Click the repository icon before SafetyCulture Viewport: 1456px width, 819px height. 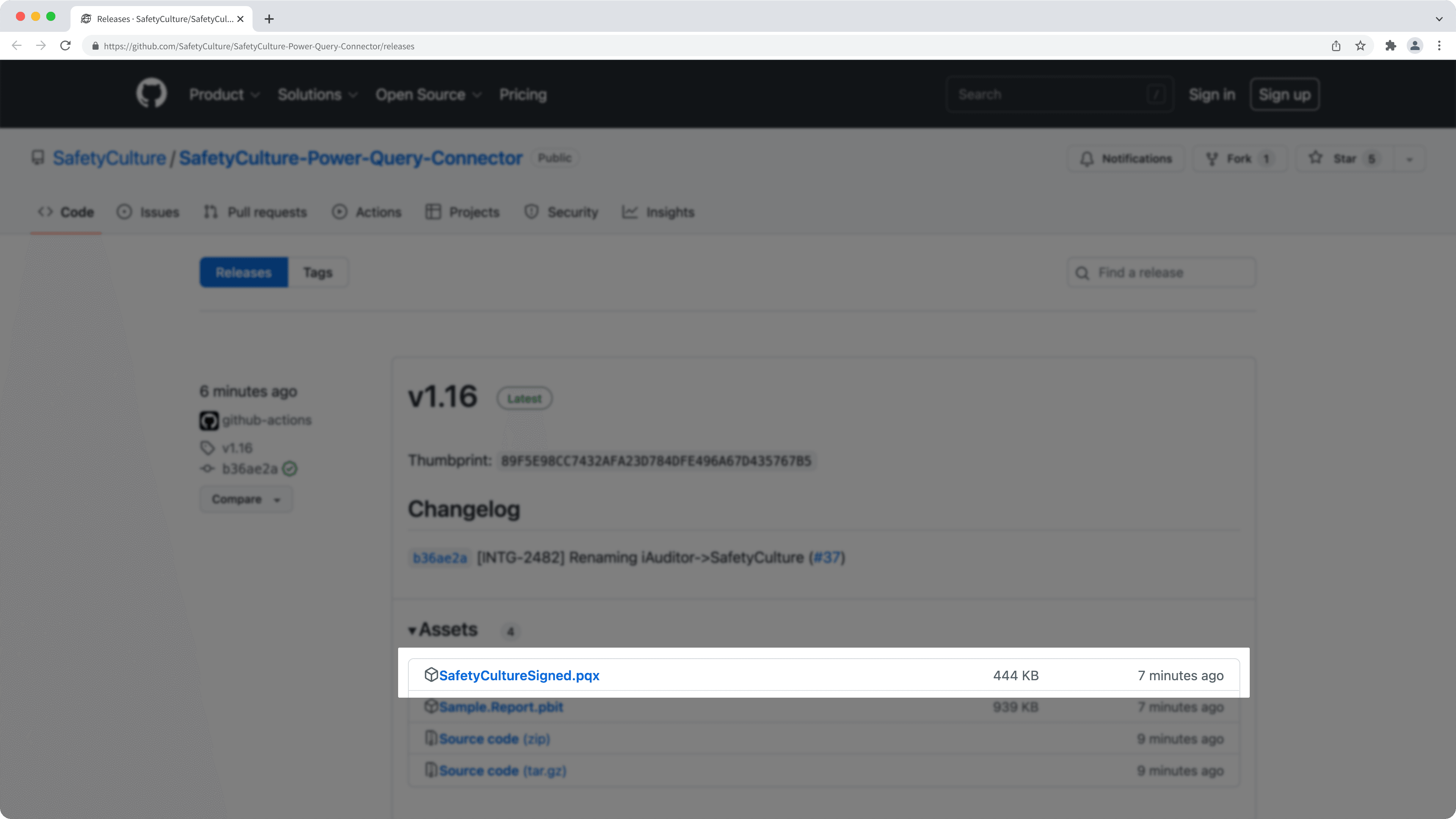click(x=38, y=158)
